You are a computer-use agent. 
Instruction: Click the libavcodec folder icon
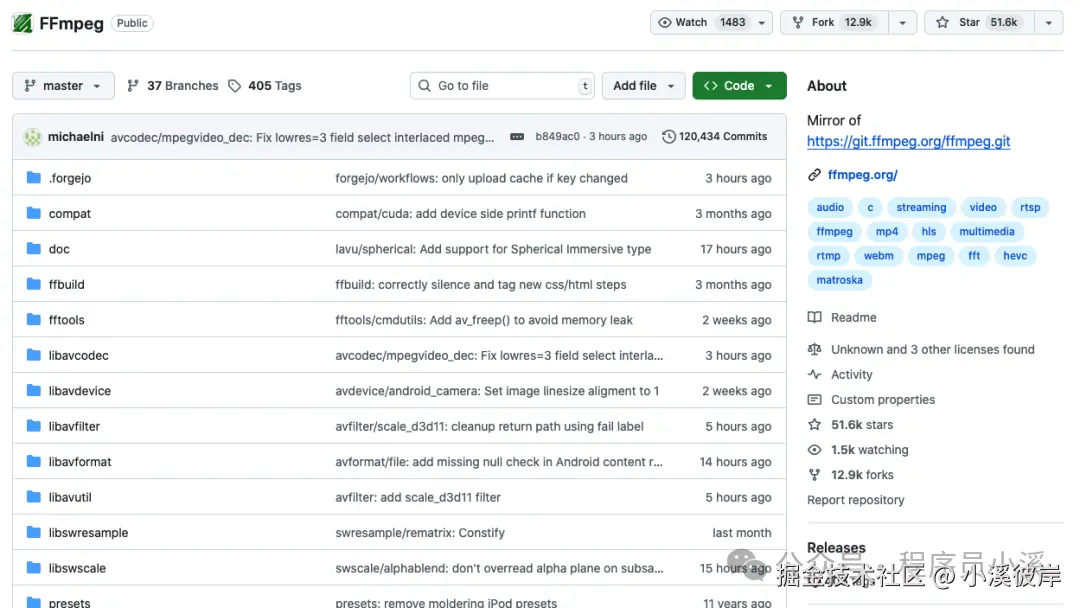tap(34, 355)
